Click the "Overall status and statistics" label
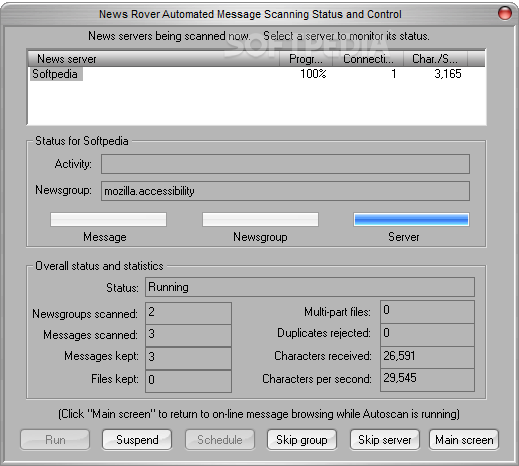The image size is (519, 466). tap(99, 266)
